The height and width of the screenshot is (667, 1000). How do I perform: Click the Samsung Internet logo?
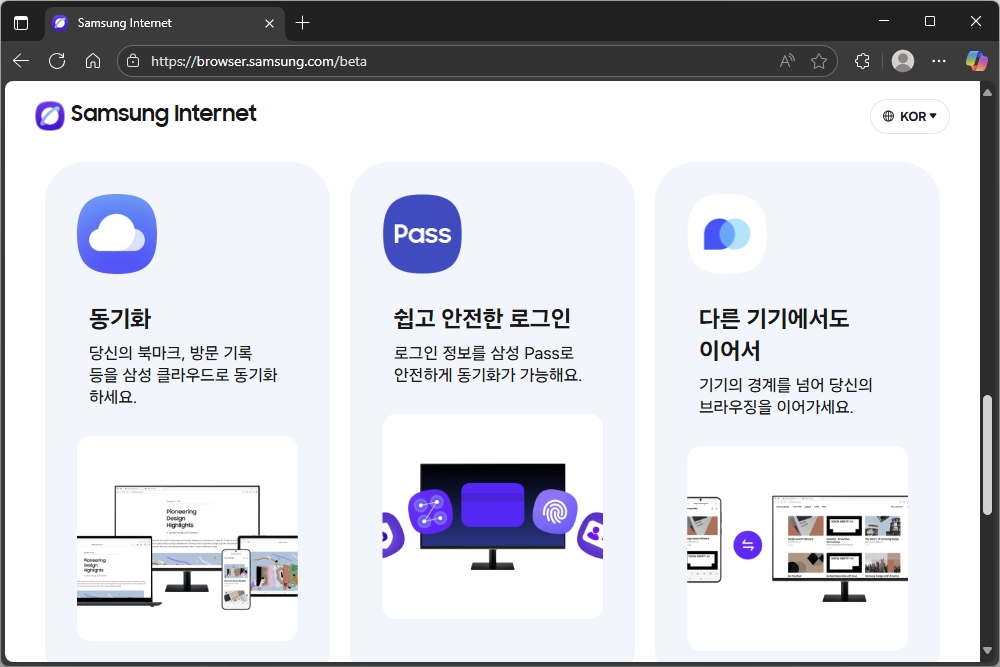pyautogui.click(x=146, y=115)
